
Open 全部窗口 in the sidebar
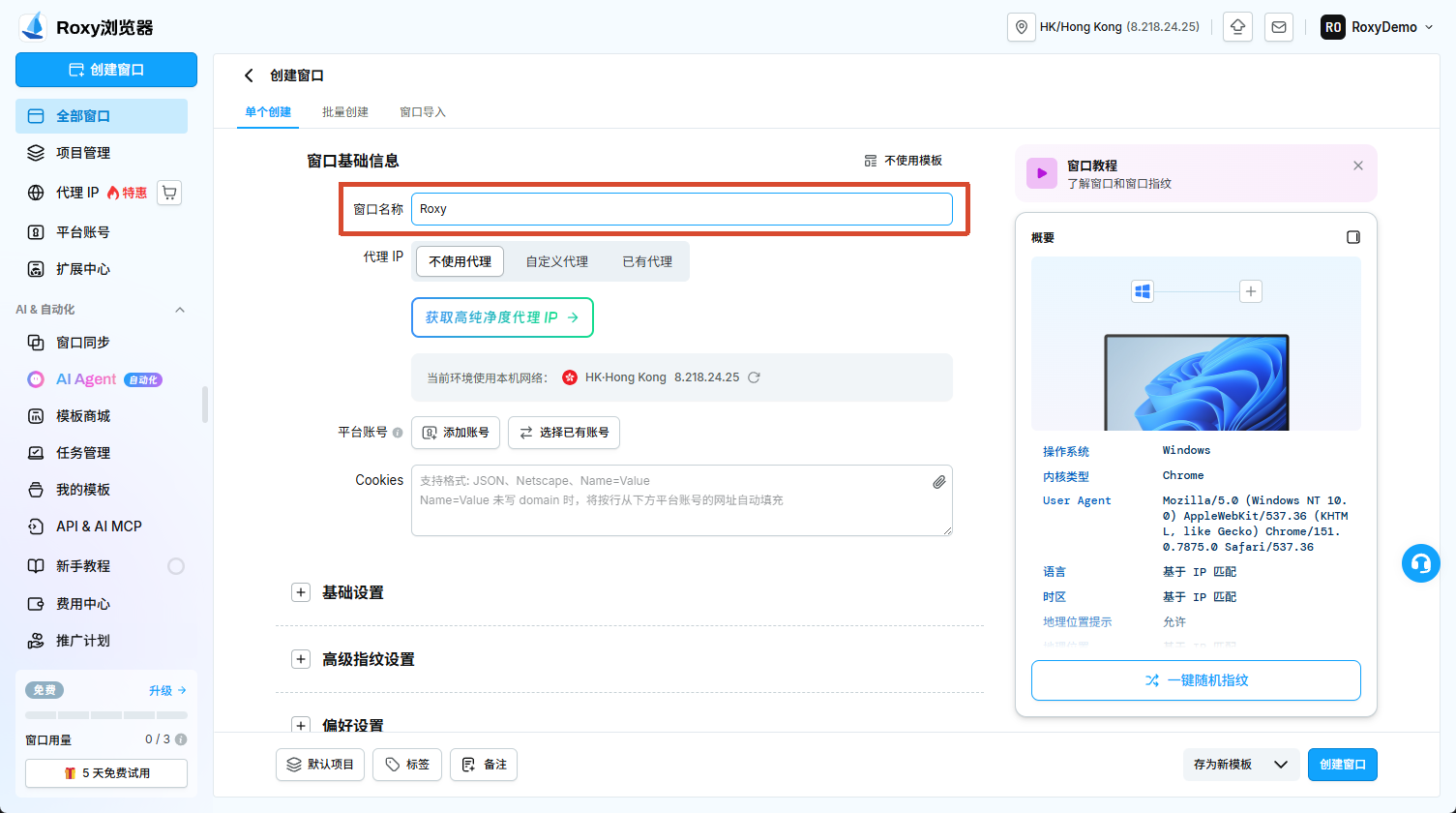pos(102,116)
